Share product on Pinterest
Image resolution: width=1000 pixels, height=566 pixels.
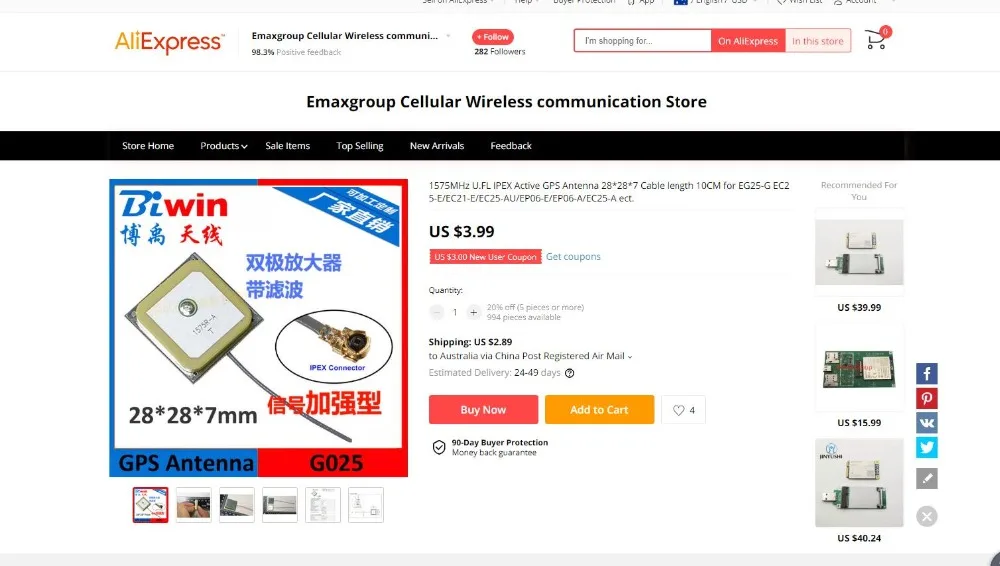pyautogui.click(x=927, y=398)
